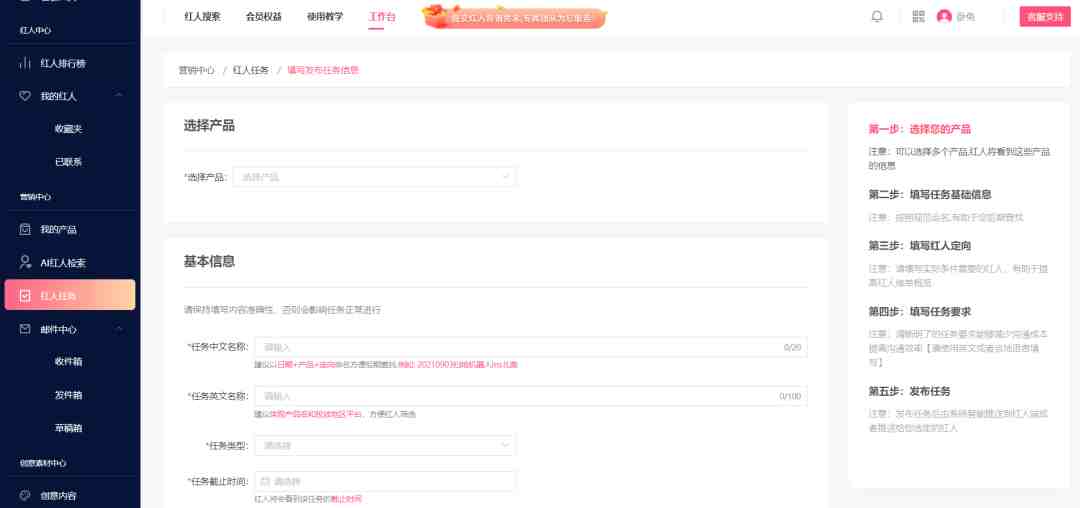Click 第二步：填写任务基础信息 step heading

point(930,195)
